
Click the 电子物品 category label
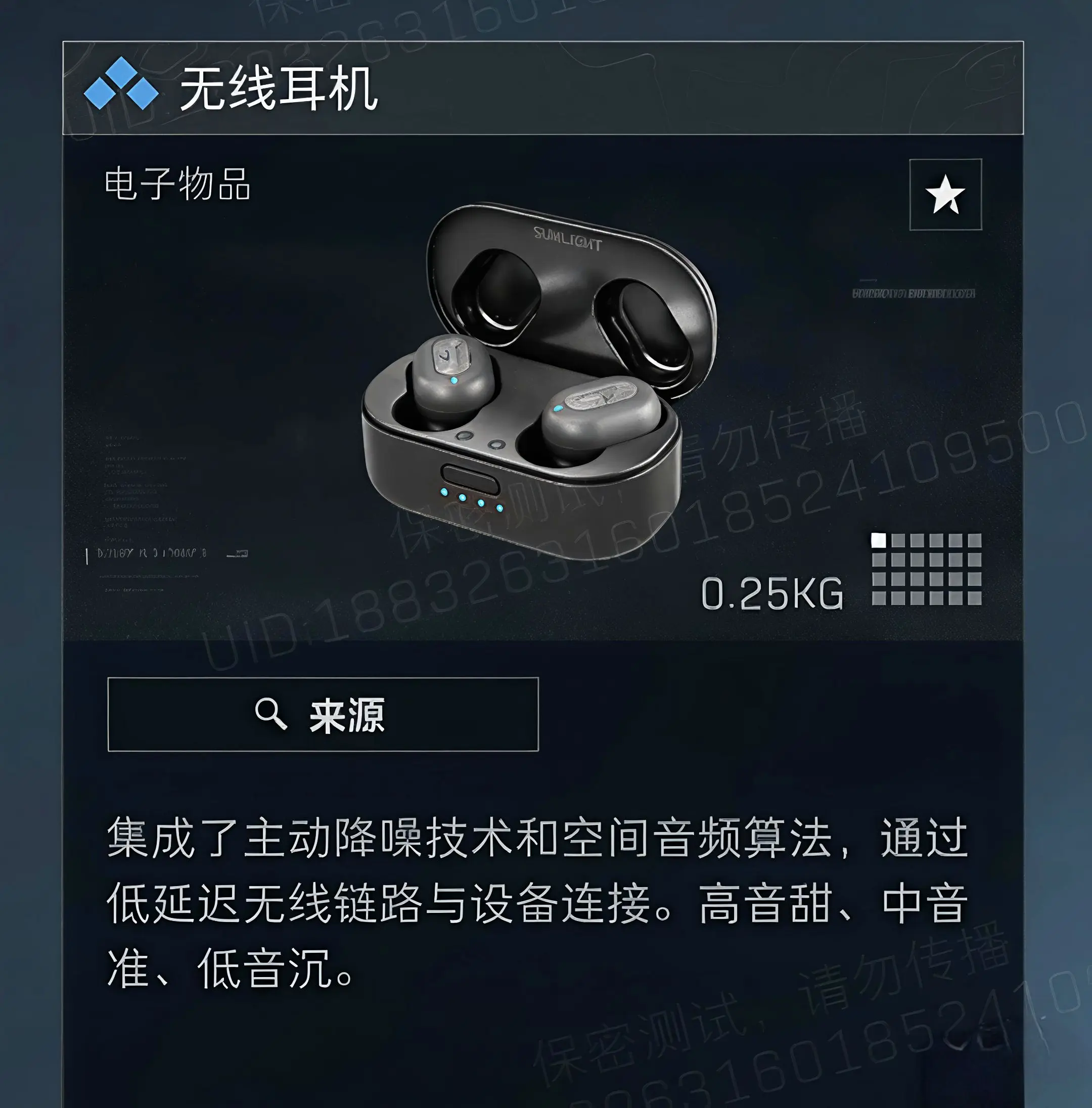[x=177, y=184]
